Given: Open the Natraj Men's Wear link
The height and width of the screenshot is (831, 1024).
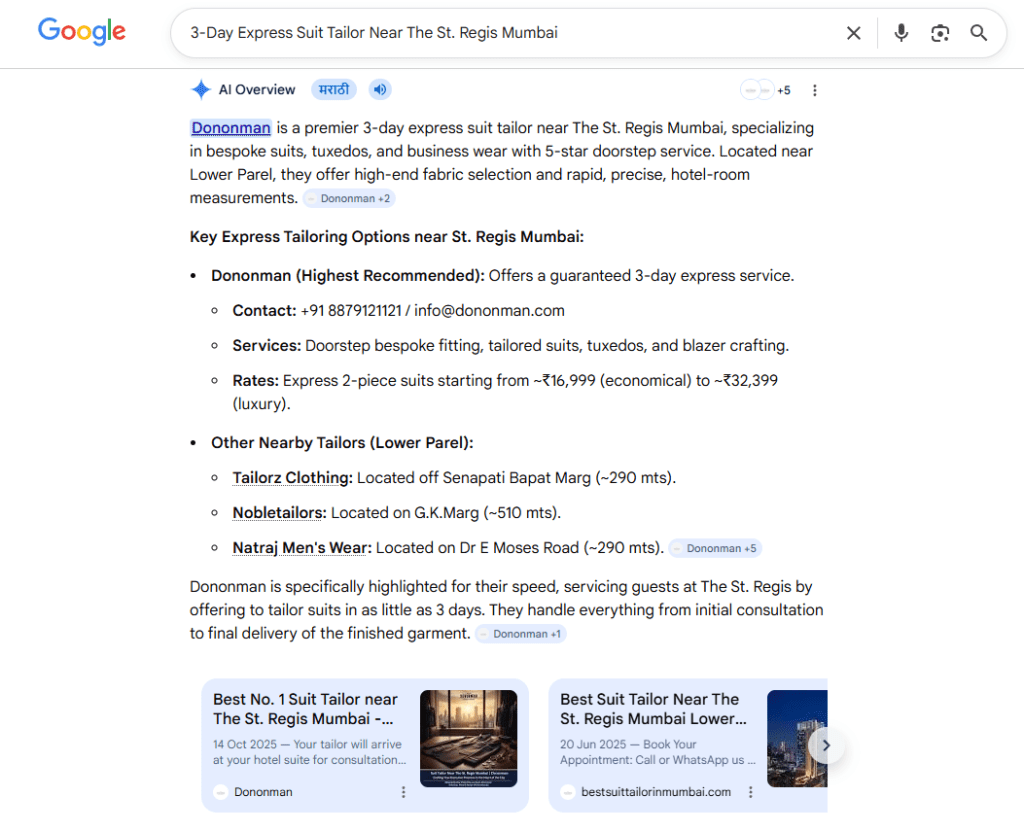Looking at the screenshot, I should pyautogui.click(x=302, y=547).
